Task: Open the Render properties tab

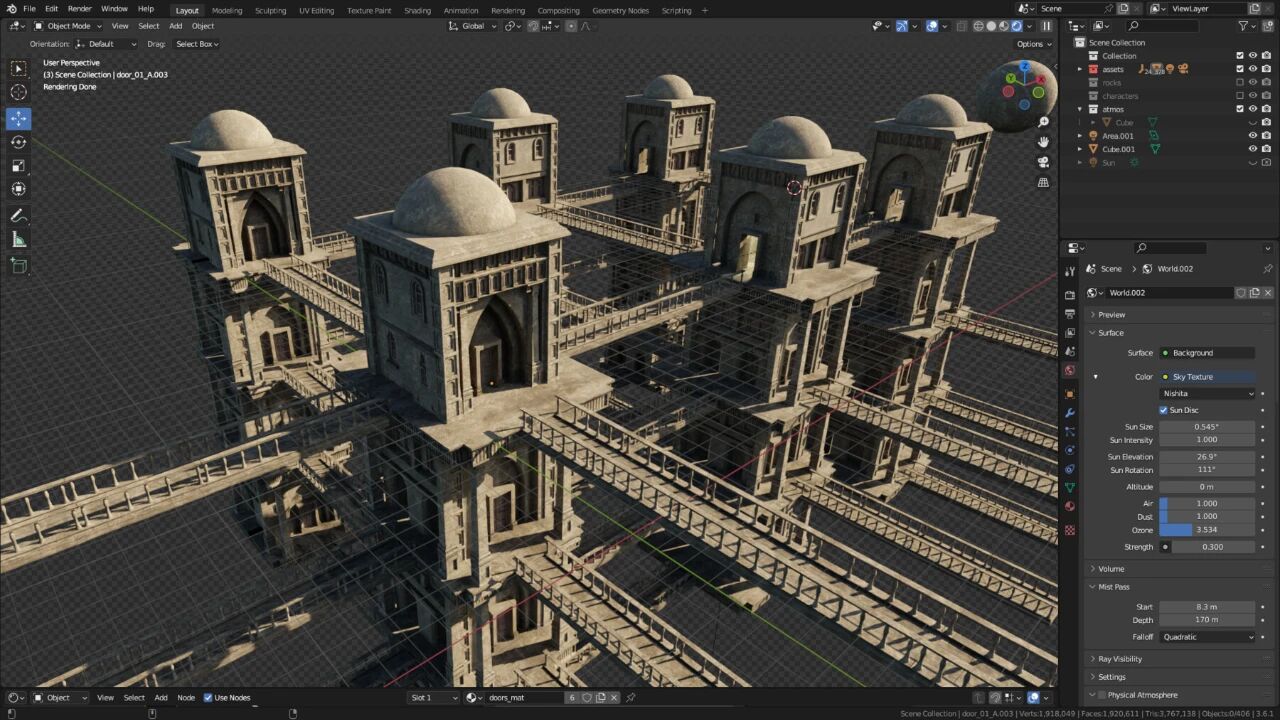Action: [x=1069, y=295]
